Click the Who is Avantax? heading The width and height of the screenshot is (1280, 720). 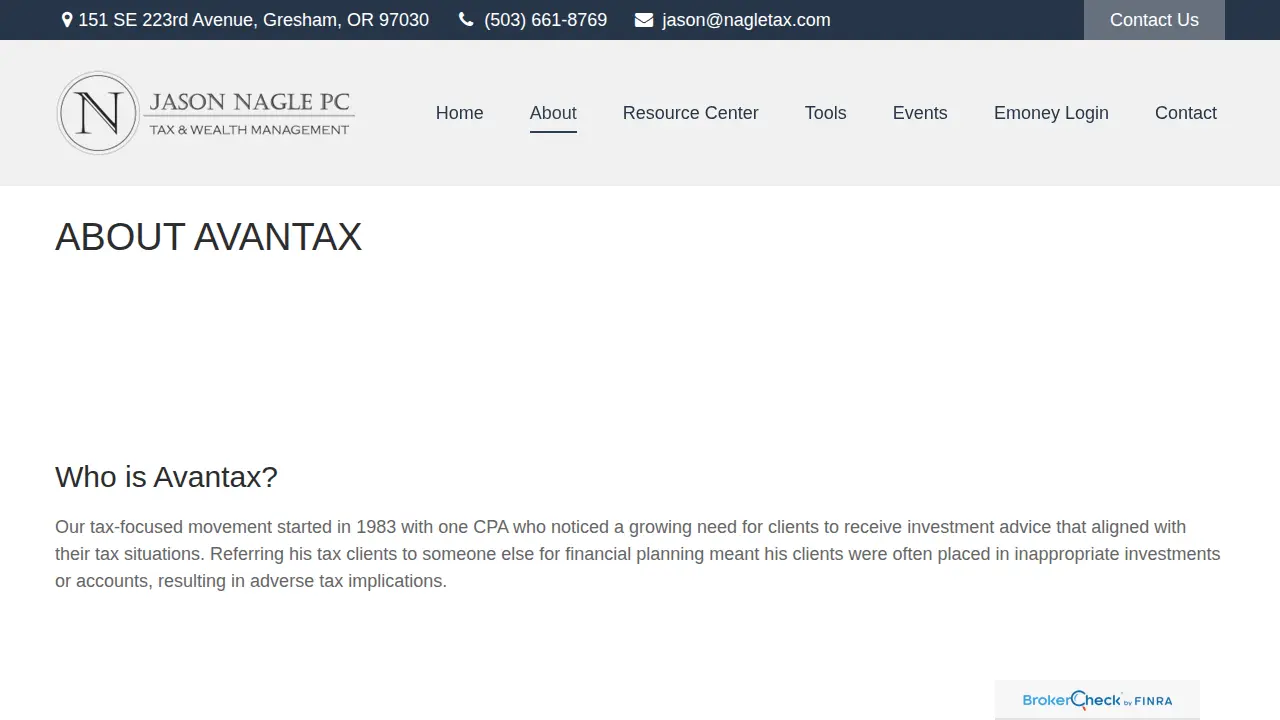coord(166,477)
